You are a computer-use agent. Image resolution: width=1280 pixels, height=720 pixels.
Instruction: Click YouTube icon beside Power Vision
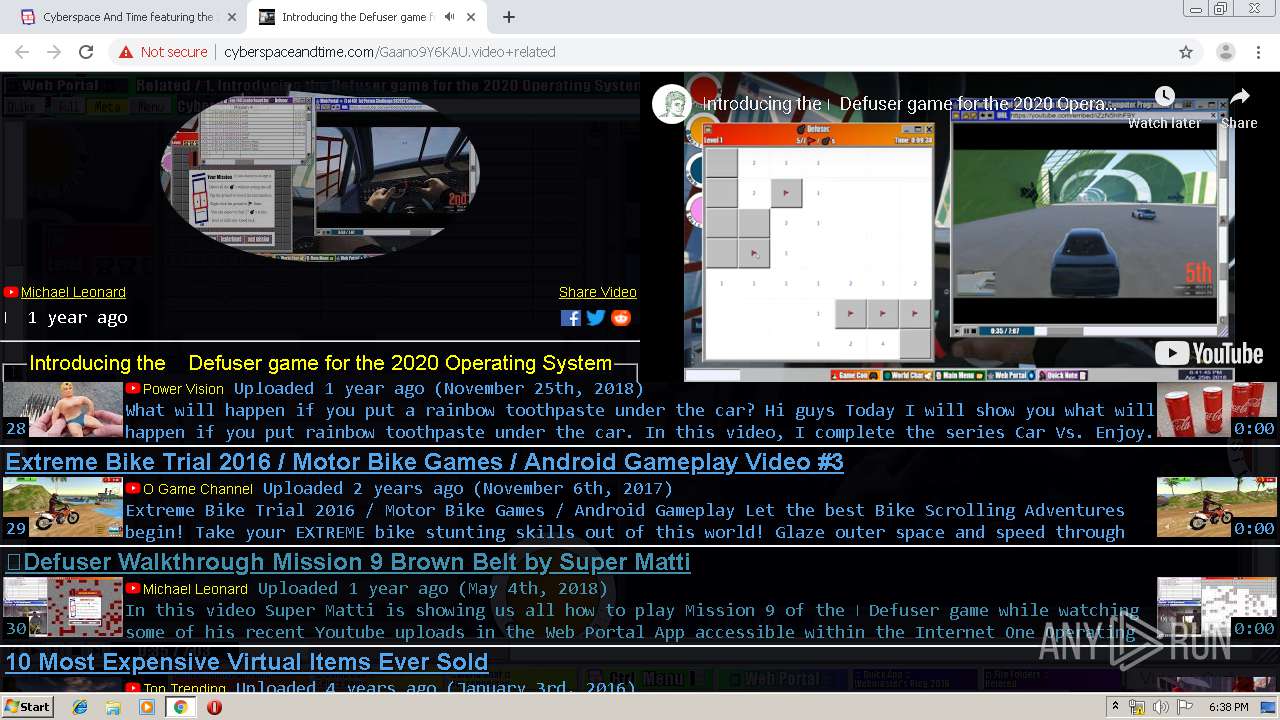[x=132, y=388]
